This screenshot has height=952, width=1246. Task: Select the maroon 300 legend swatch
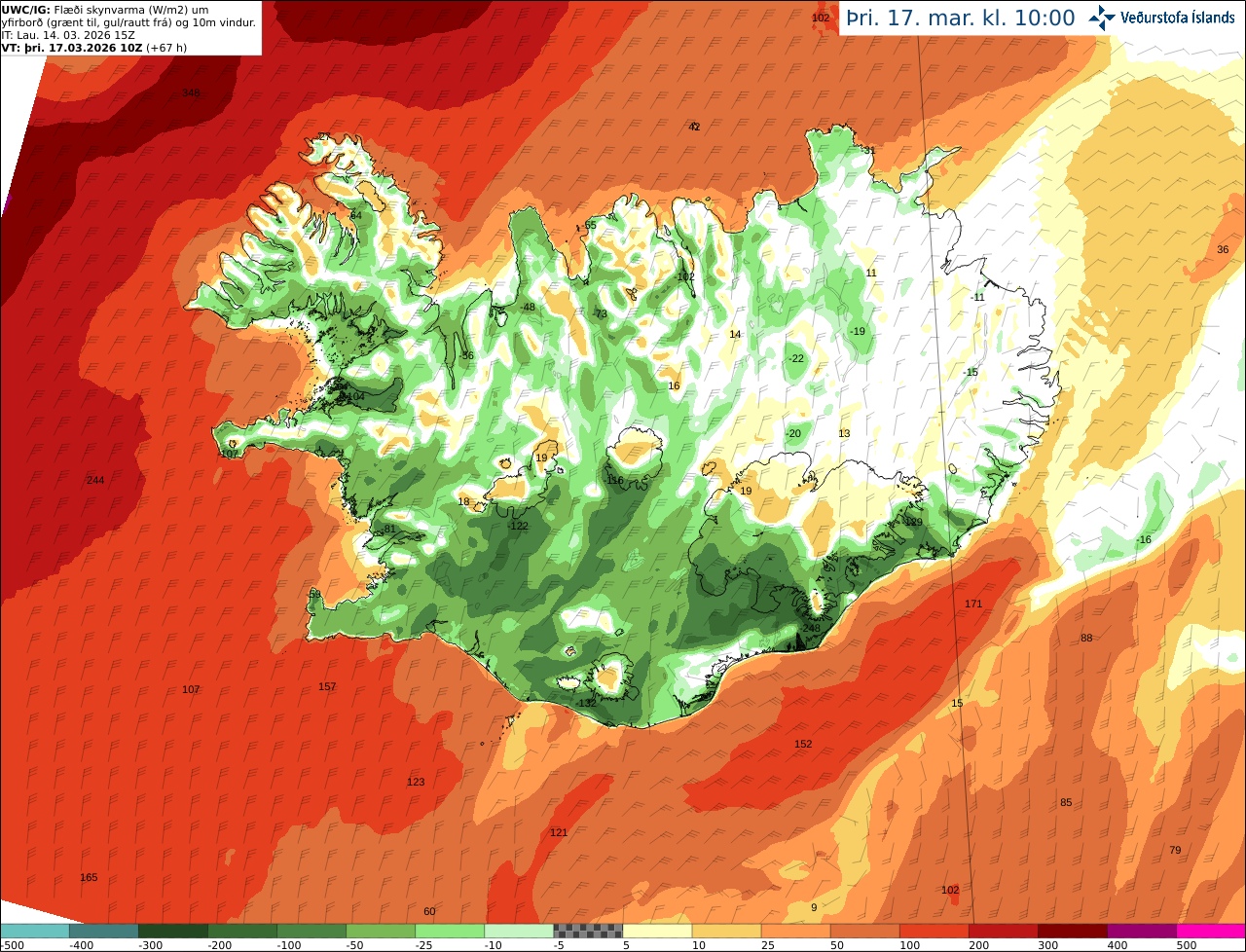point(1072,931)
